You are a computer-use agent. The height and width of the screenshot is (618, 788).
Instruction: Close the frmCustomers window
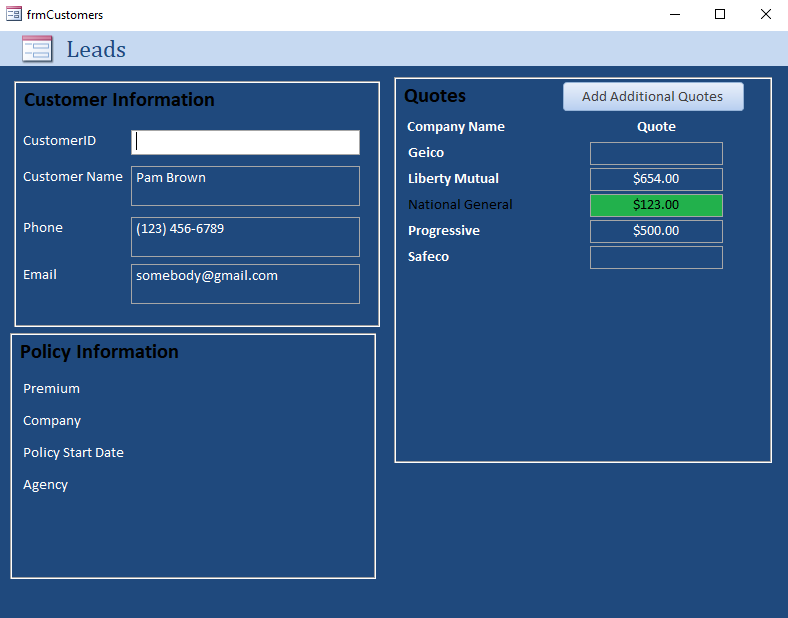pos(765,14)
